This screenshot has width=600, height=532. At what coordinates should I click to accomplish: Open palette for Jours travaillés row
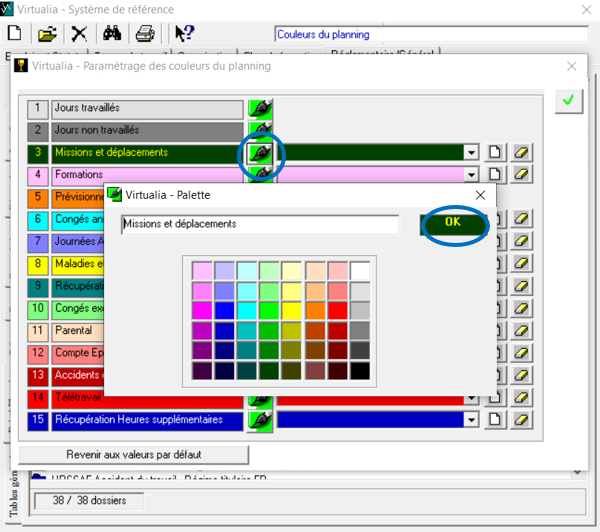[x=259, y=108]
